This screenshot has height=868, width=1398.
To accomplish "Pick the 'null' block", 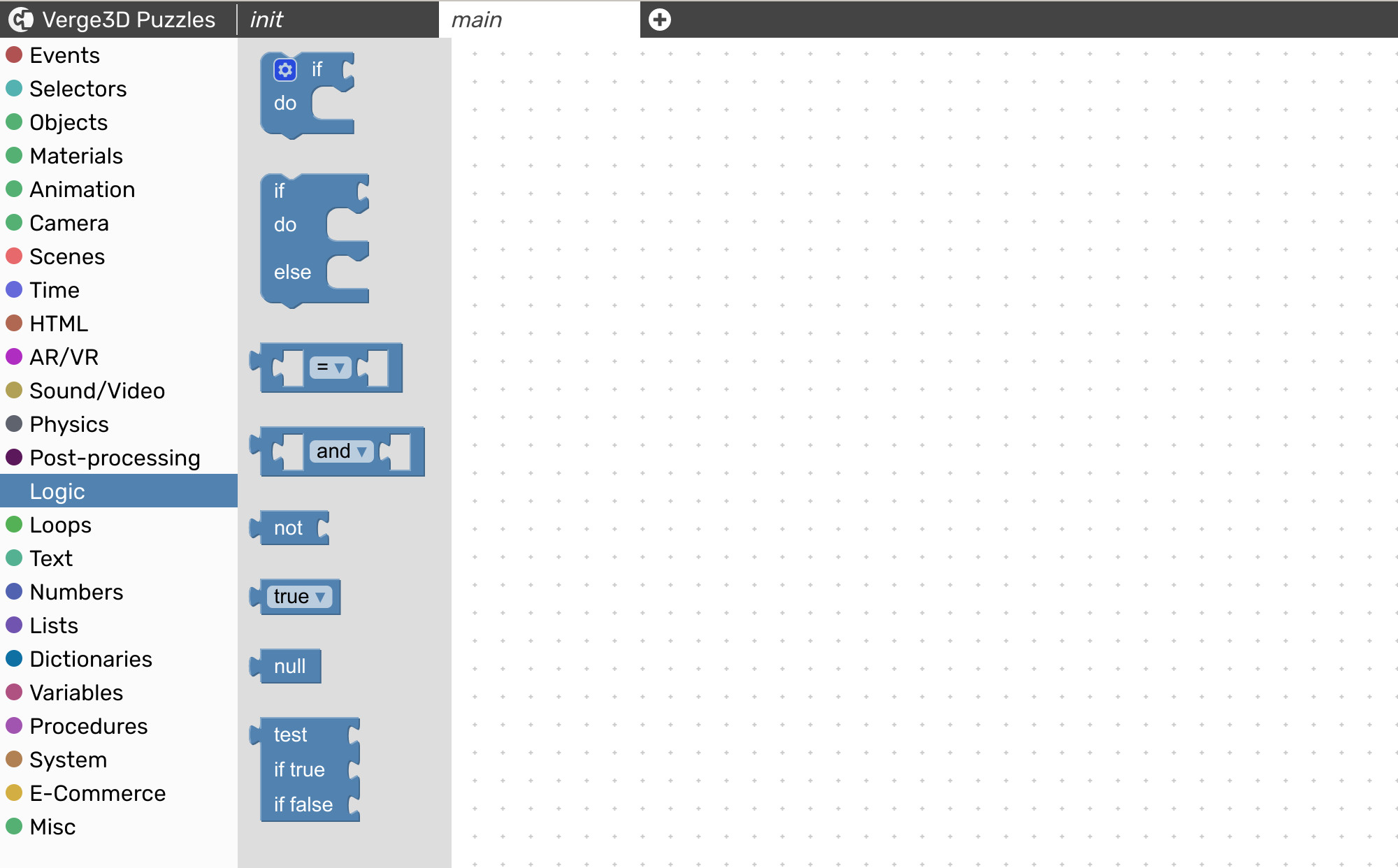I will 285,666.
